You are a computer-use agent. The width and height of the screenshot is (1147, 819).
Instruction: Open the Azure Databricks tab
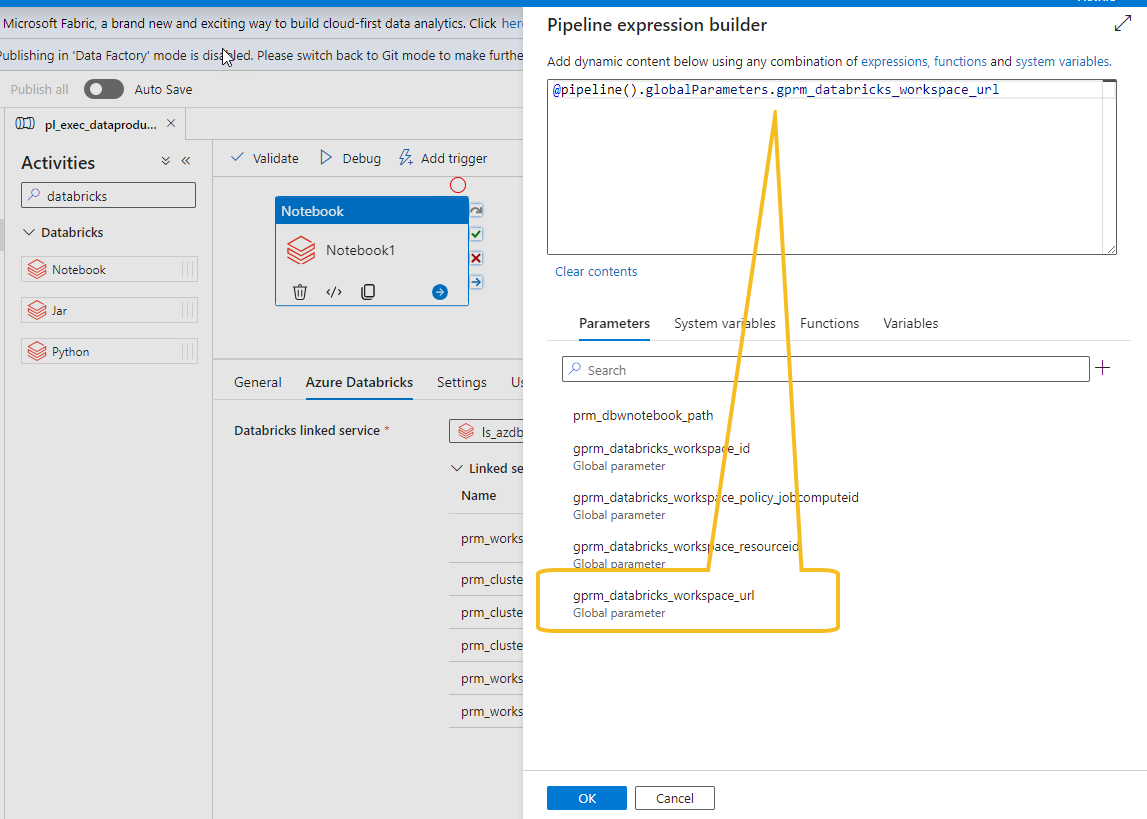(x=359, y=382)
